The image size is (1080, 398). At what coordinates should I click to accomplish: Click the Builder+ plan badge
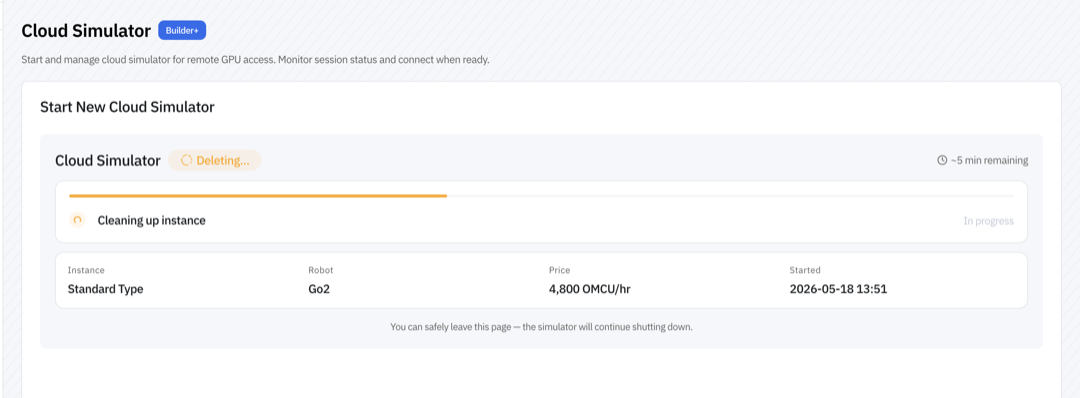point(182,30)
